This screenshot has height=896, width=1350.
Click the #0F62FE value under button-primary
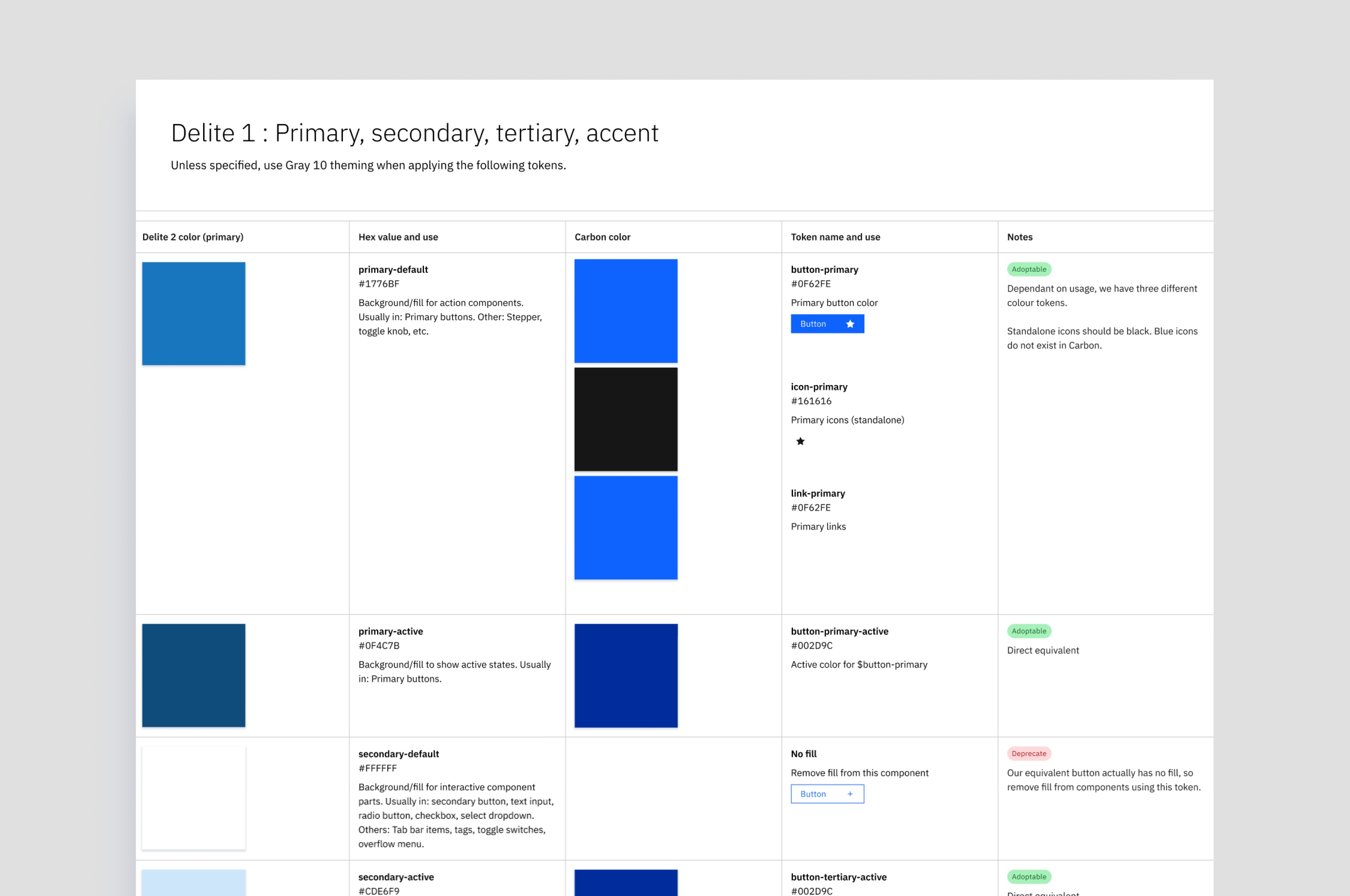(x=811, y=284)
